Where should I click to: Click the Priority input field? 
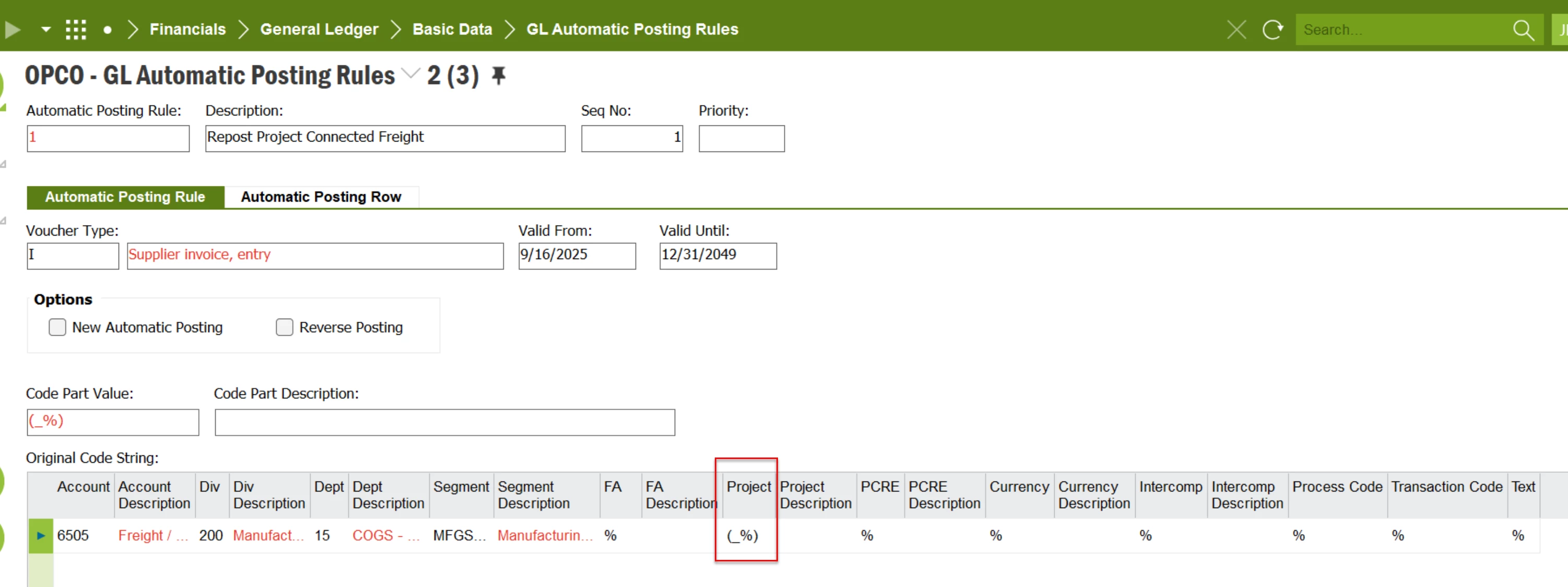[741, 139]
